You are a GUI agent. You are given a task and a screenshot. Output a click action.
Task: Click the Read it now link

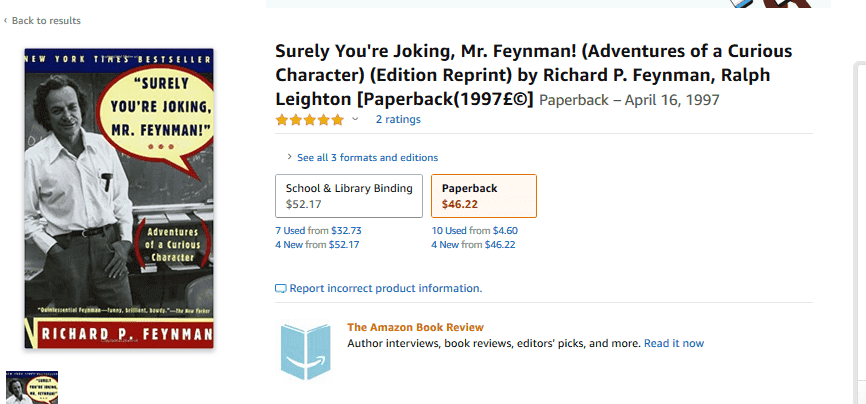click(673, 343)
